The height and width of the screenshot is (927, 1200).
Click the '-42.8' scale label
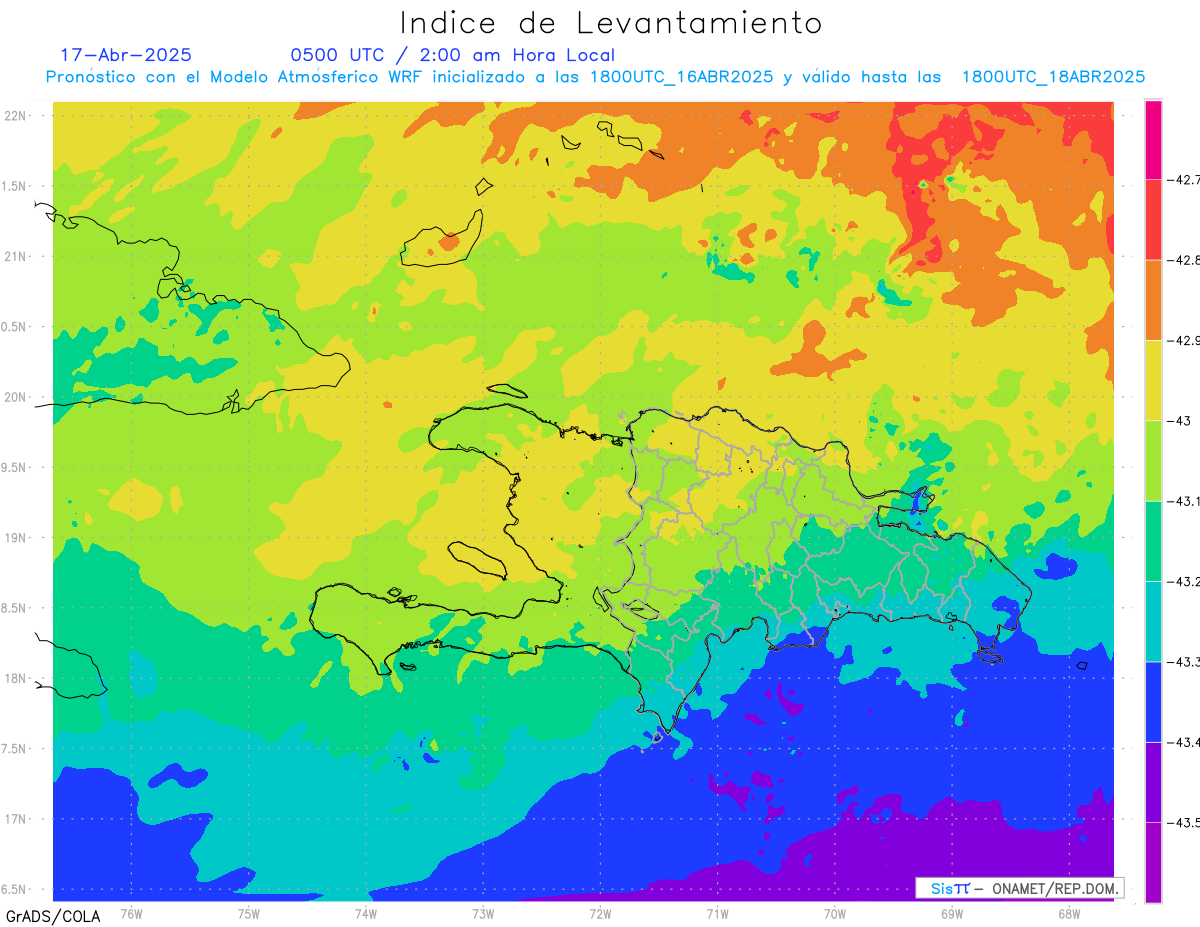[1183, 260]
